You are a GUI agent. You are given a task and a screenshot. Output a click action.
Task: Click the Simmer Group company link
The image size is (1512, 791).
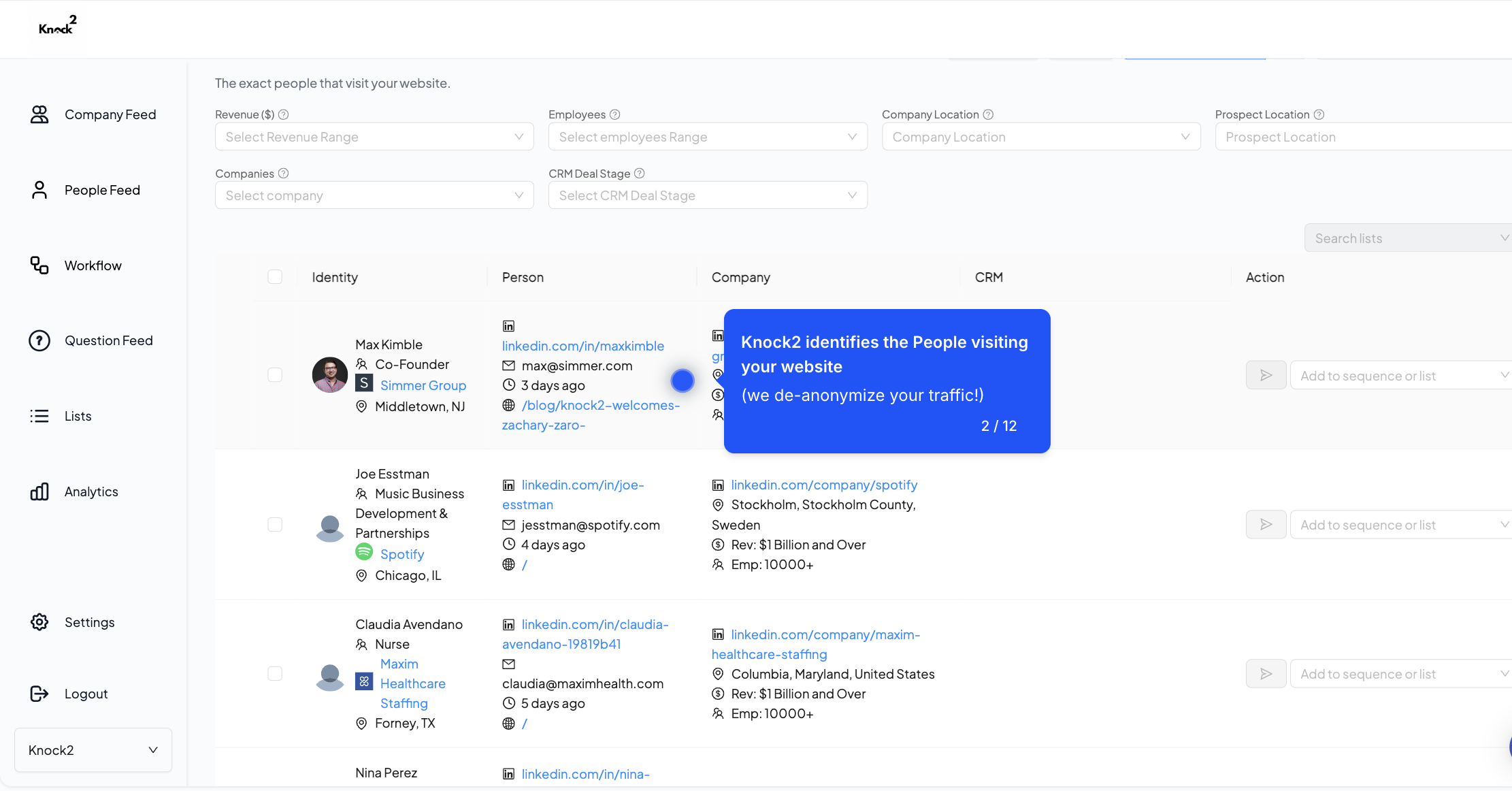[x=423, y=385]
